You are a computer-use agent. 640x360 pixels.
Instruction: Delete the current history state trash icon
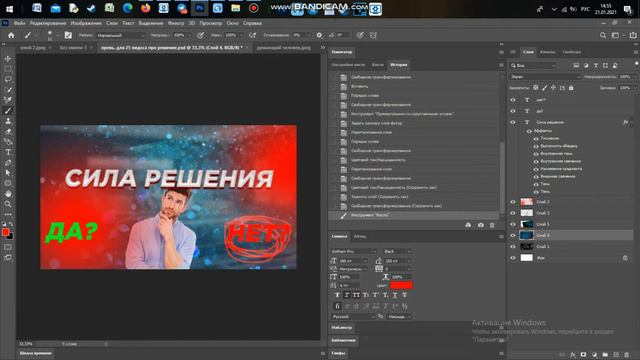pyautogui.click(x=492, y=225)
